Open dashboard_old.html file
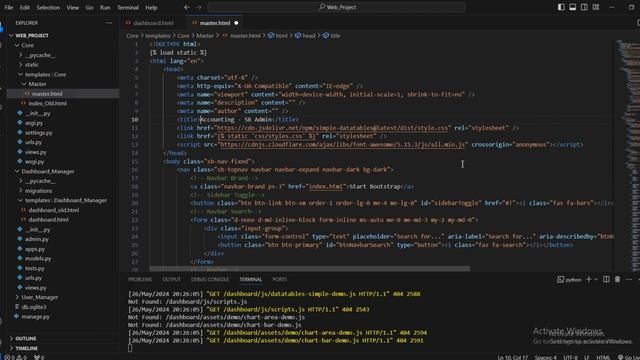This screenshot has height=360, width=640. pos(53,210)
